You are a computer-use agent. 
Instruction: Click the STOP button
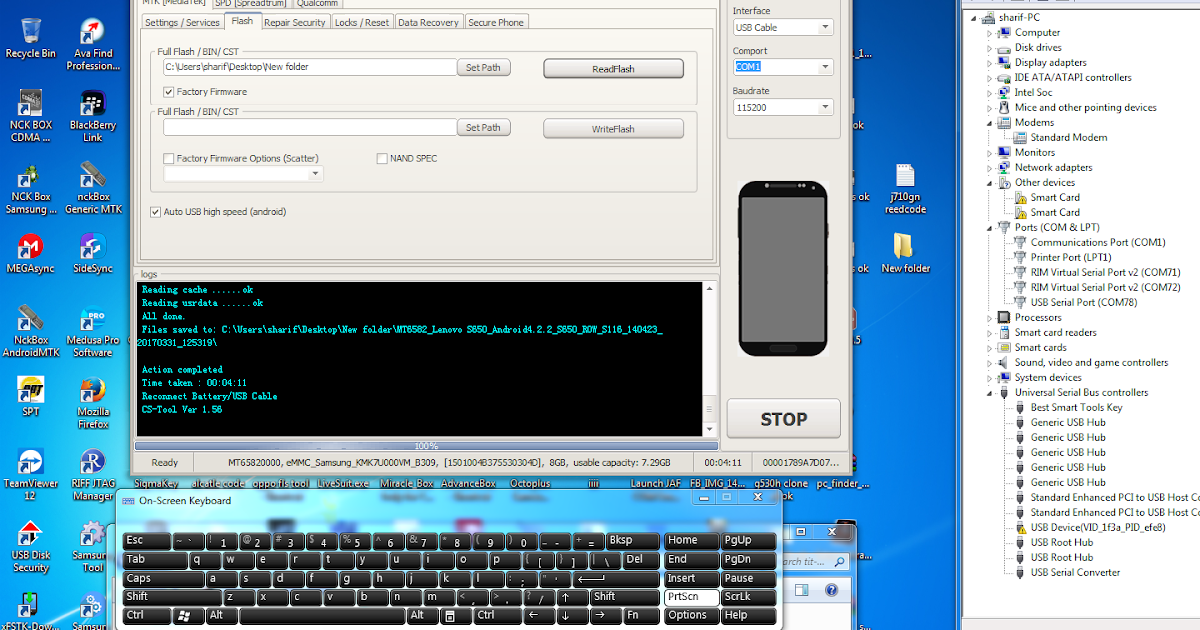point(784,419)
